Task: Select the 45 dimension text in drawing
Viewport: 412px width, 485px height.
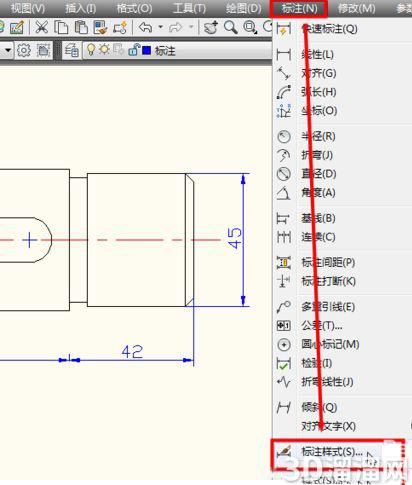Action: point(234,238)
